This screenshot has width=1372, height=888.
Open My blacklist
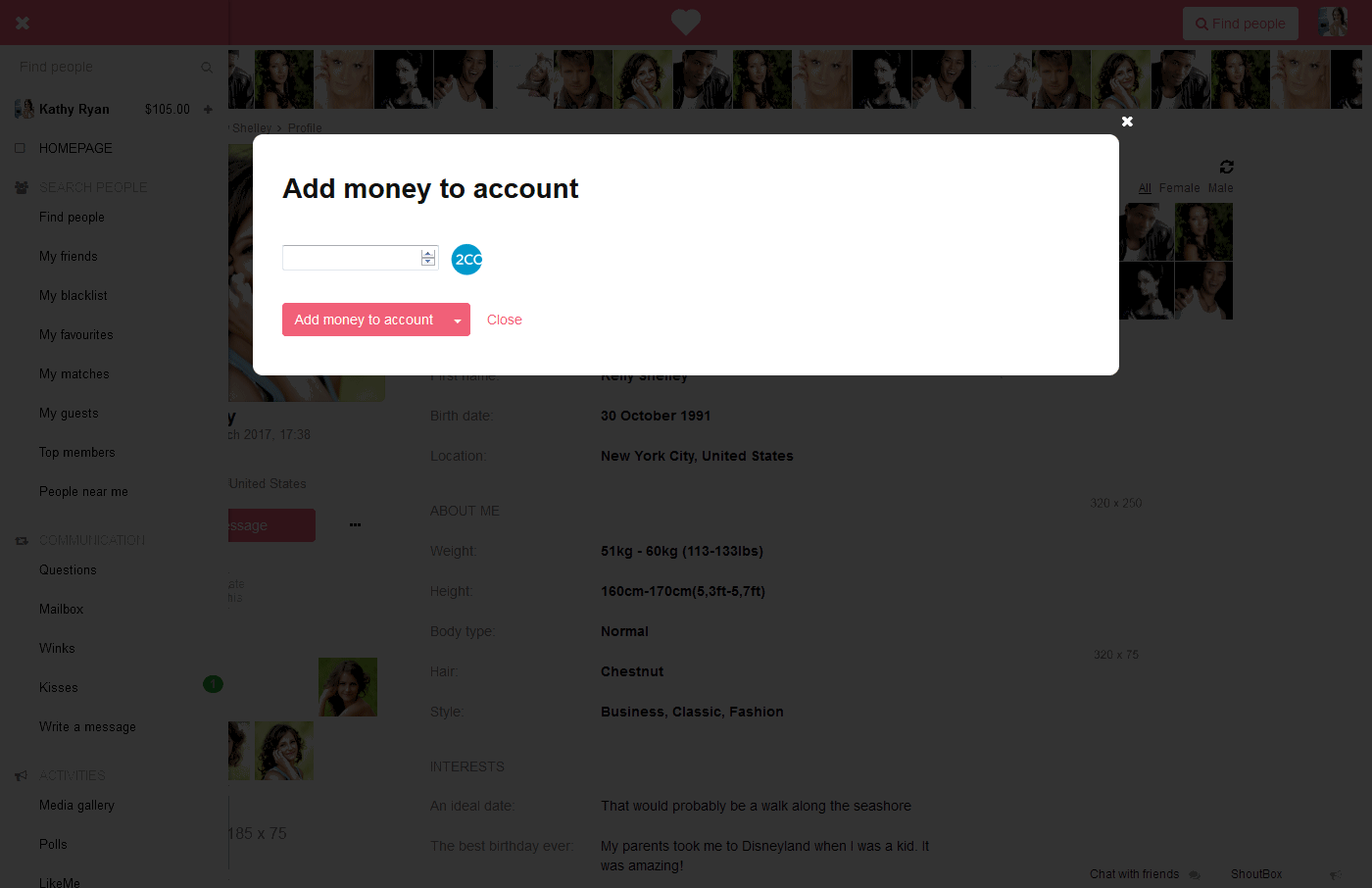click(73, 295)
